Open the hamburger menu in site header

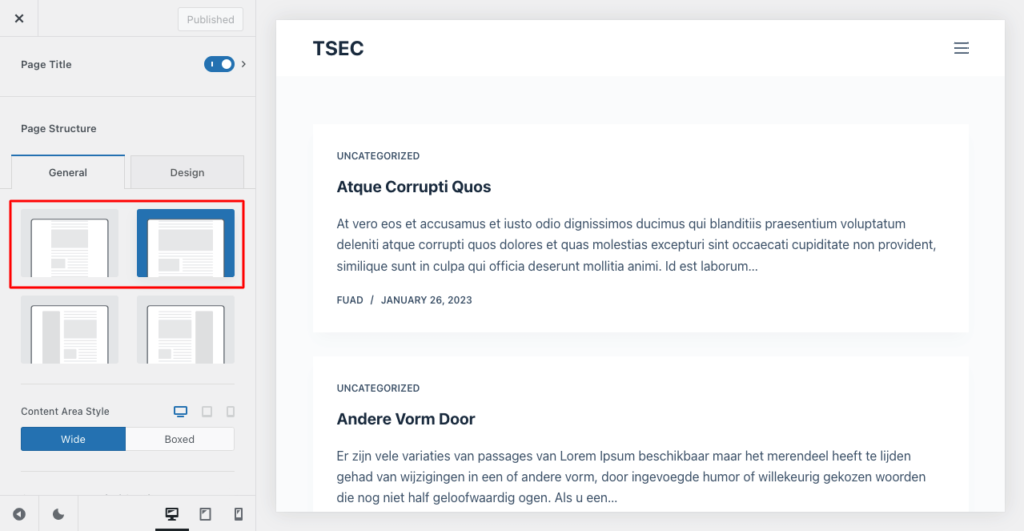click(x=961, y=48)
